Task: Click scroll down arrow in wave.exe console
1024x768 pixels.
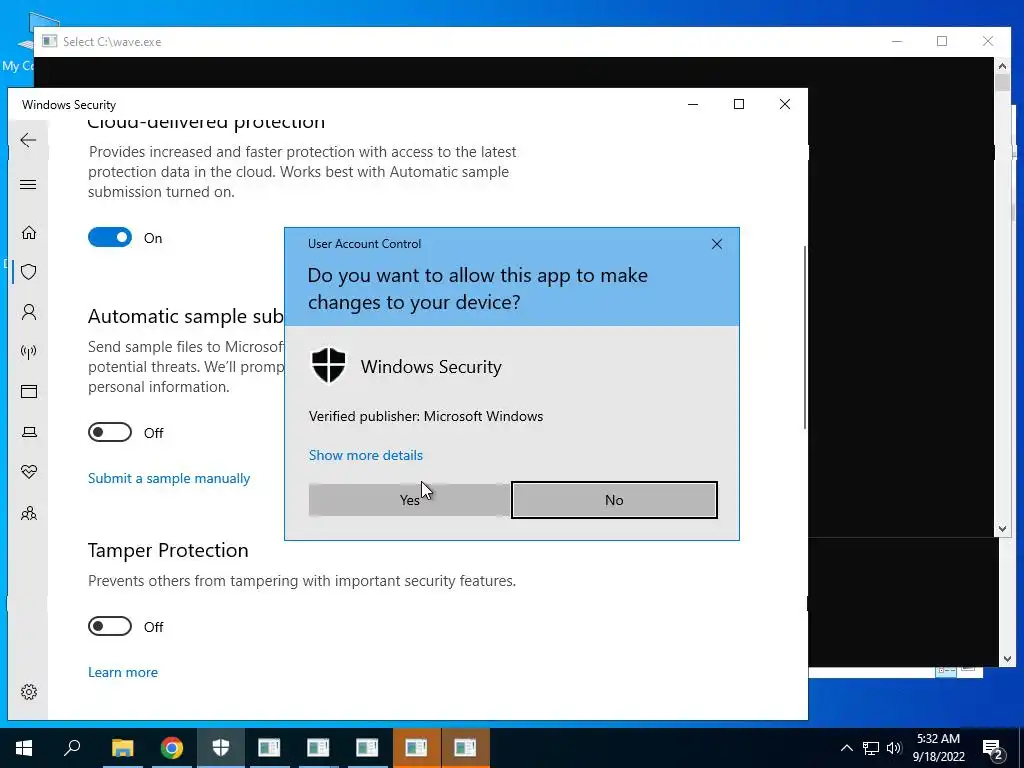Action: [x=1002, y=529]
